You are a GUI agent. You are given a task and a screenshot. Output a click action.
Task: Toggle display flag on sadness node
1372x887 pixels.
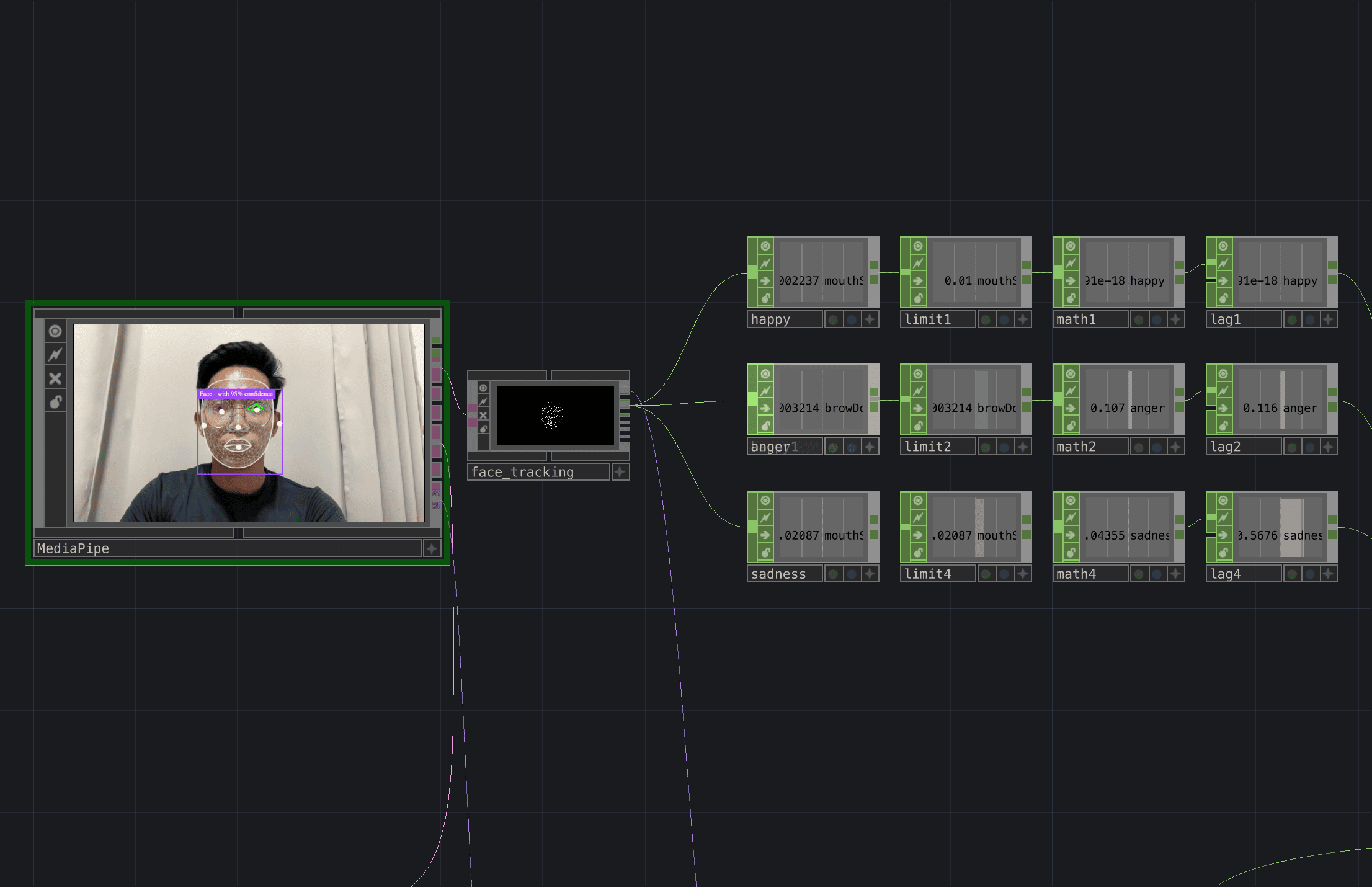833,574
